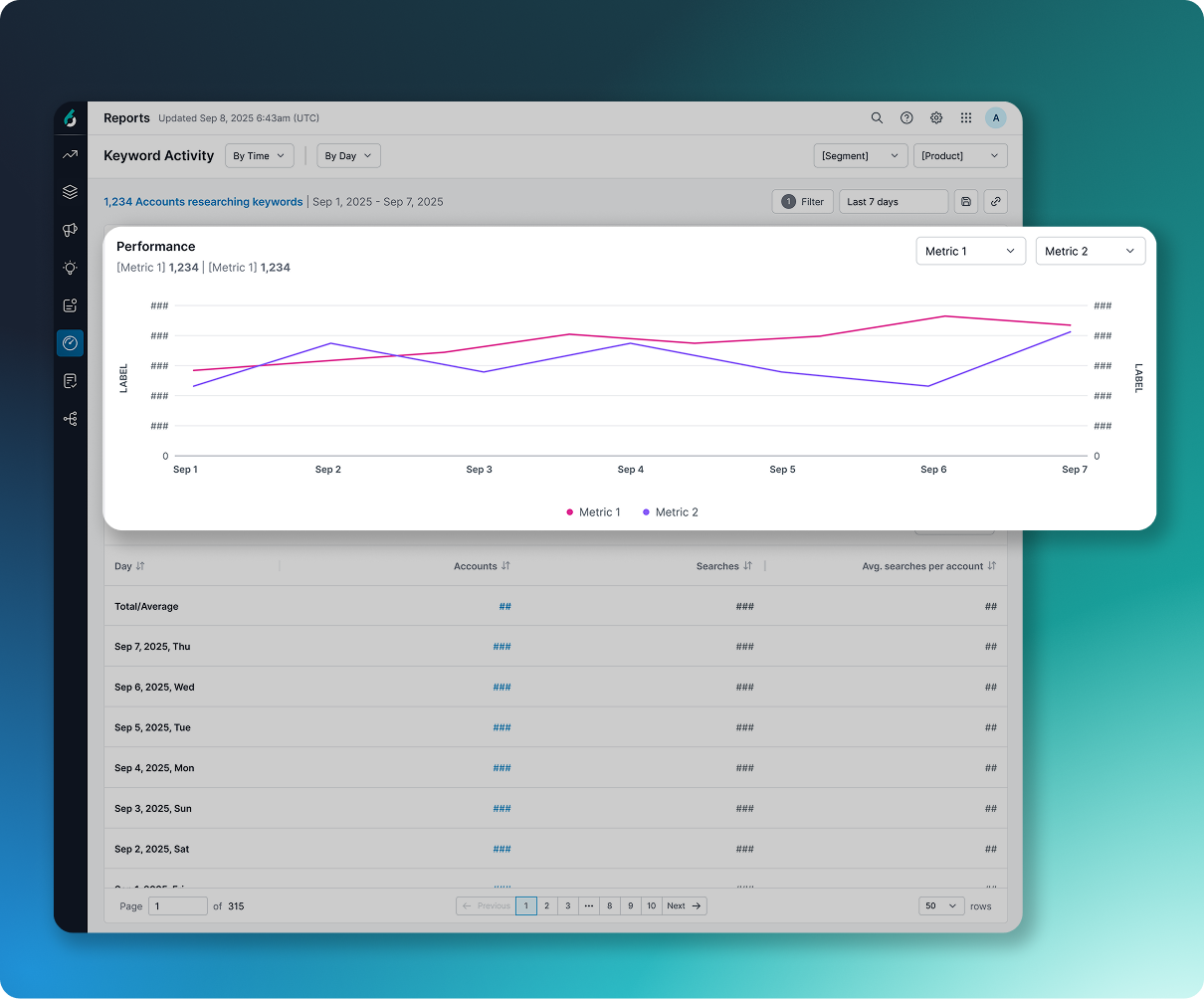Click the 'Updated Sep 8, 2025 6:43am (UTC)' text
The width and height of the screenshot is (1204, 999).
[239, 117]
